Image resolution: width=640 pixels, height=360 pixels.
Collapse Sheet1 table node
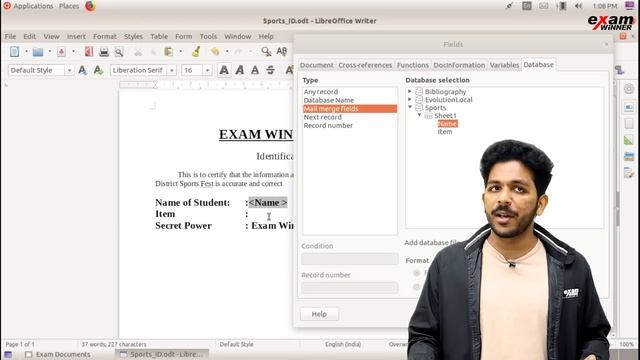point(419,115)
